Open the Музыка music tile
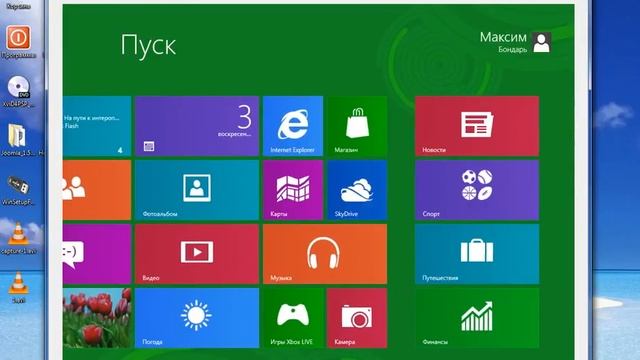 [x=325, y=254]
